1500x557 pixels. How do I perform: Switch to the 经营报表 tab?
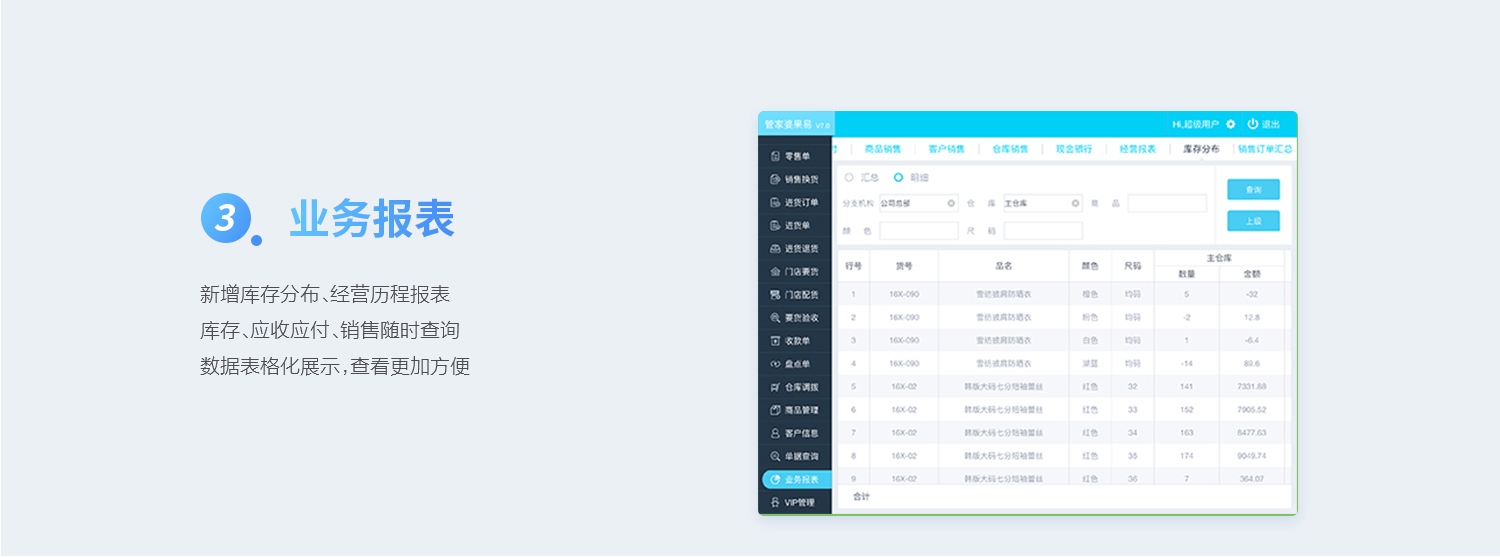(1137, 149)
